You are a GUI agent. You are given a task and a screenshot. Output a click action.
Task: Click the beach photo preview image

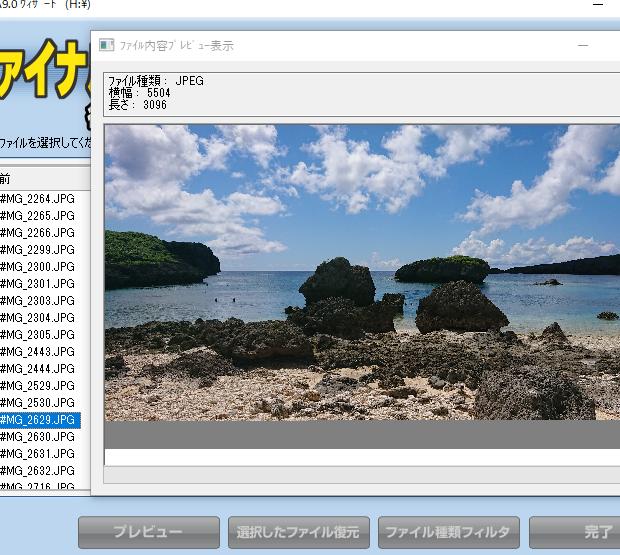pyautogui.click(x=362, y=272)
